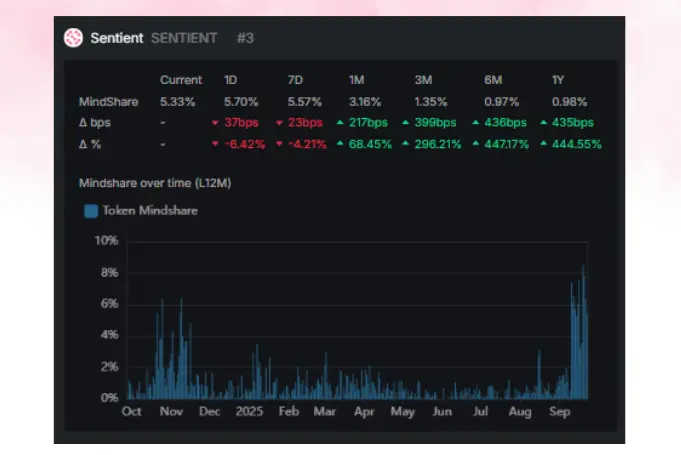Click the green up arrow beside 296.21%

click(x=406, y=143)
